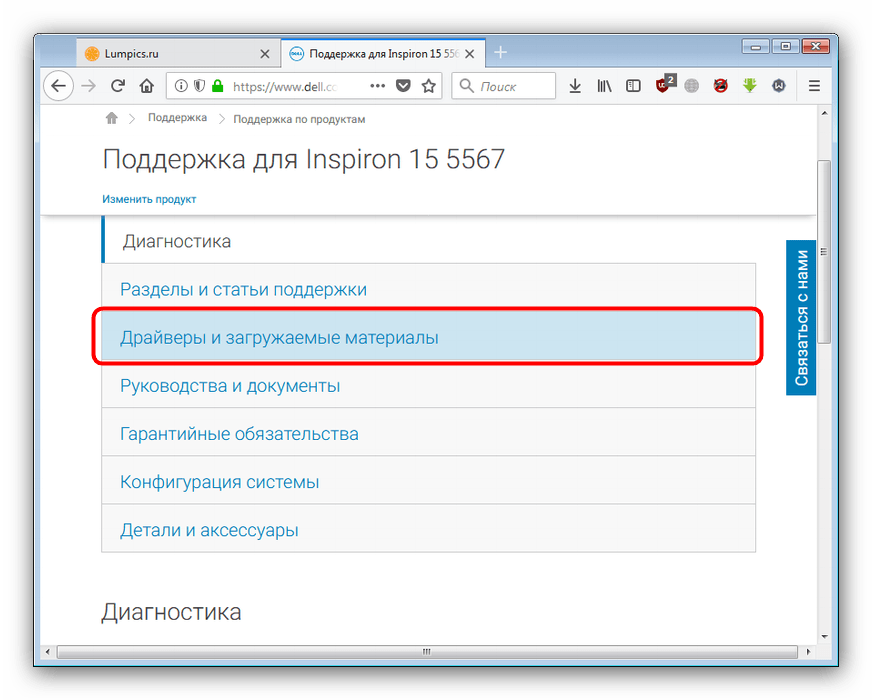
Task: Toggle the sidebar view icon
Action: click(633, 86)
